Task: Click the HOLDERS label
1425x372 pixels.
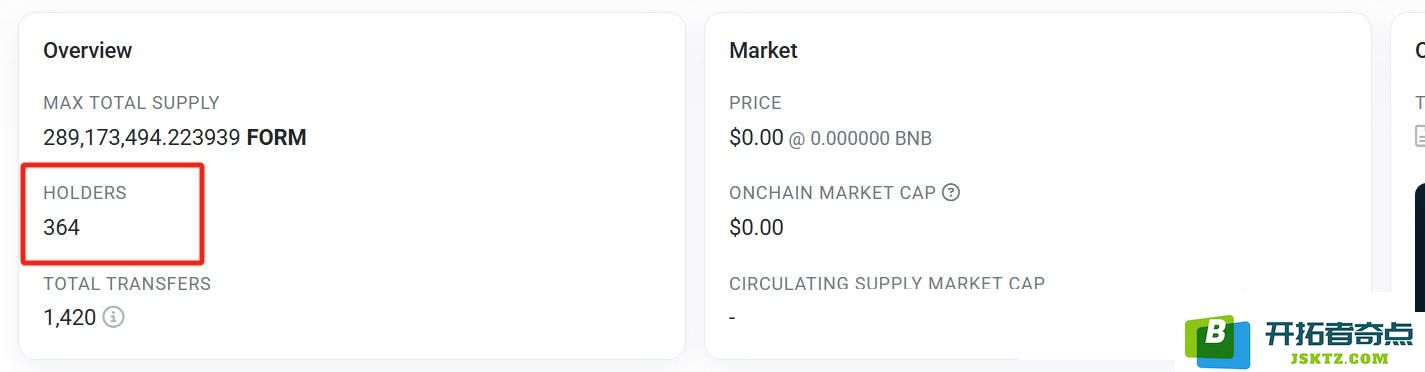Action: pos(85,193)
